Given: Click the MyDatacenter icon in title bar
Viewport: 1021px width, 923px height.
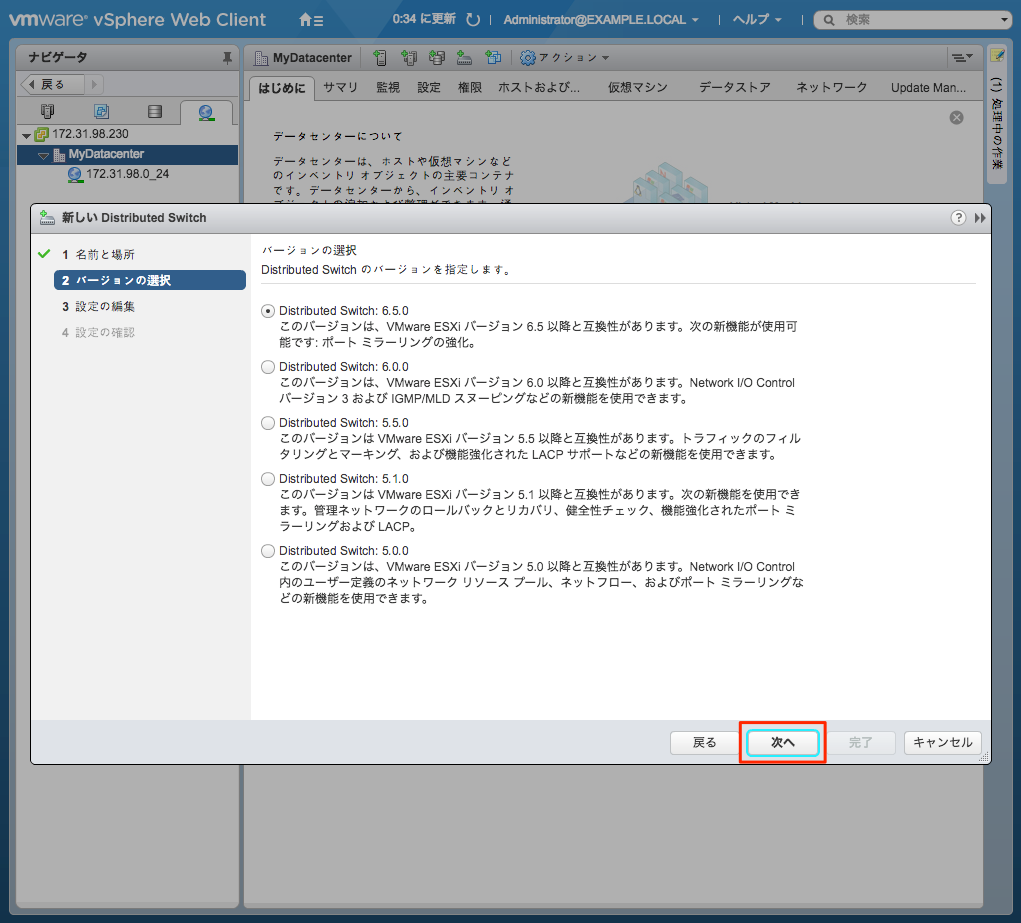Looking at the screenshot, I should 261,58.
